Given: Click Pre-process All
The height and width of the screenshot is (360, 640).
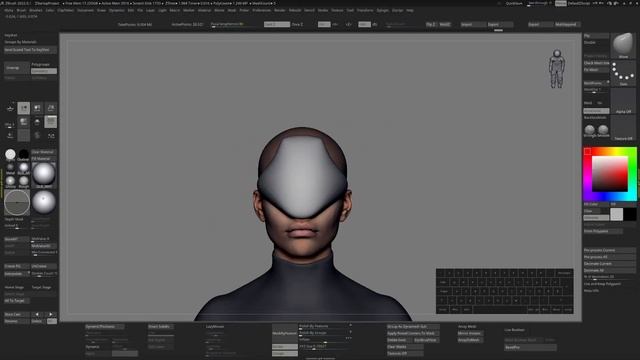Looking at the screenshot, I should tap(609, 257).
